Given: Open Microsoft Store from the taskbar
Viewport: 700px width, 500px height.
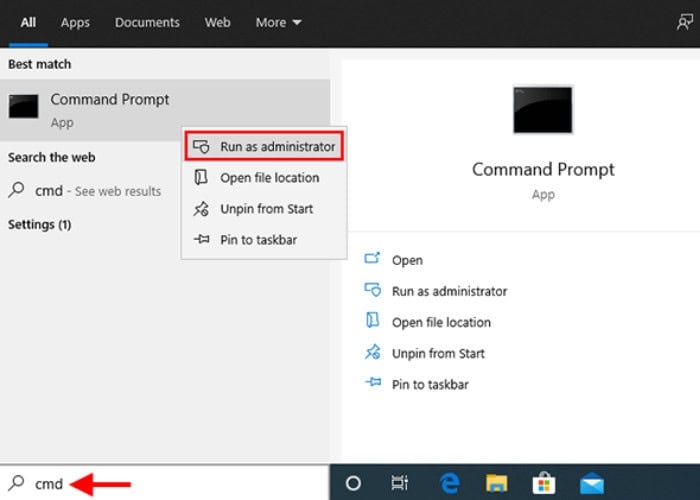Looking at the screenshot, I should [x=544, y=483].
